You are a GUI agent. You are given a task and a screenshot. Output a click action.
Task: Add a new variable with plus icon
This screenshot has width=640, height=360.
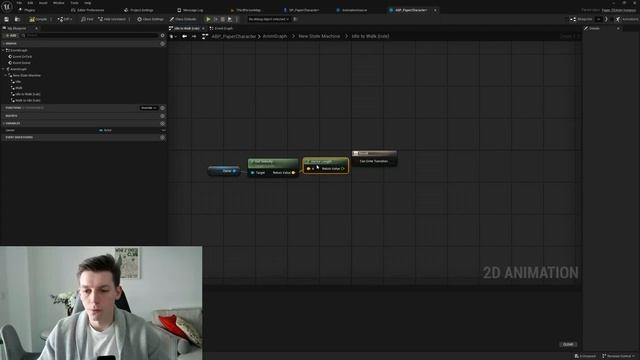tap(162, 123)
